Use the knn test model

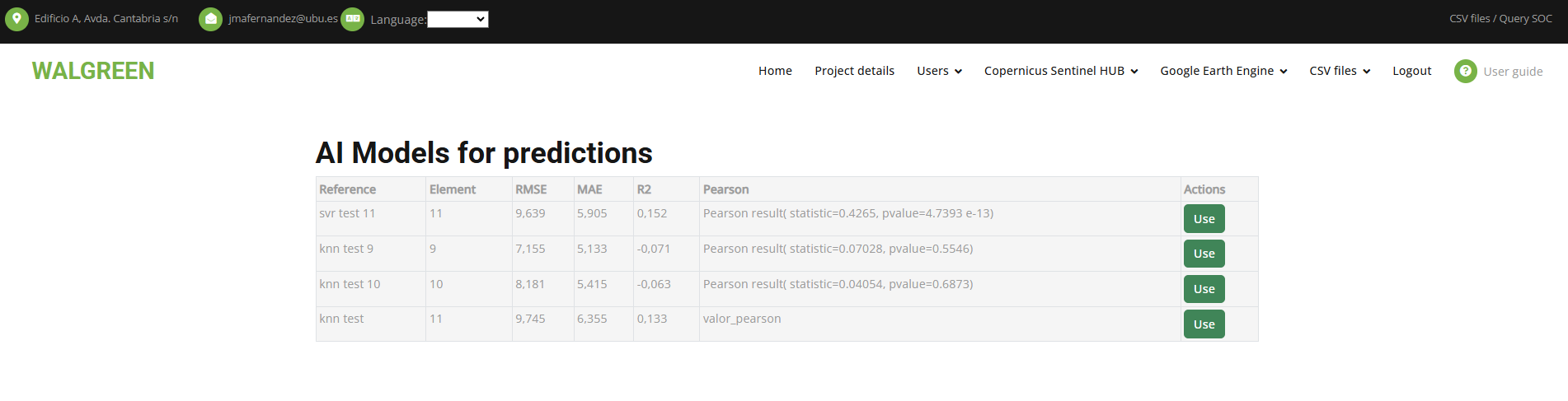click(x=1204, y=324)
